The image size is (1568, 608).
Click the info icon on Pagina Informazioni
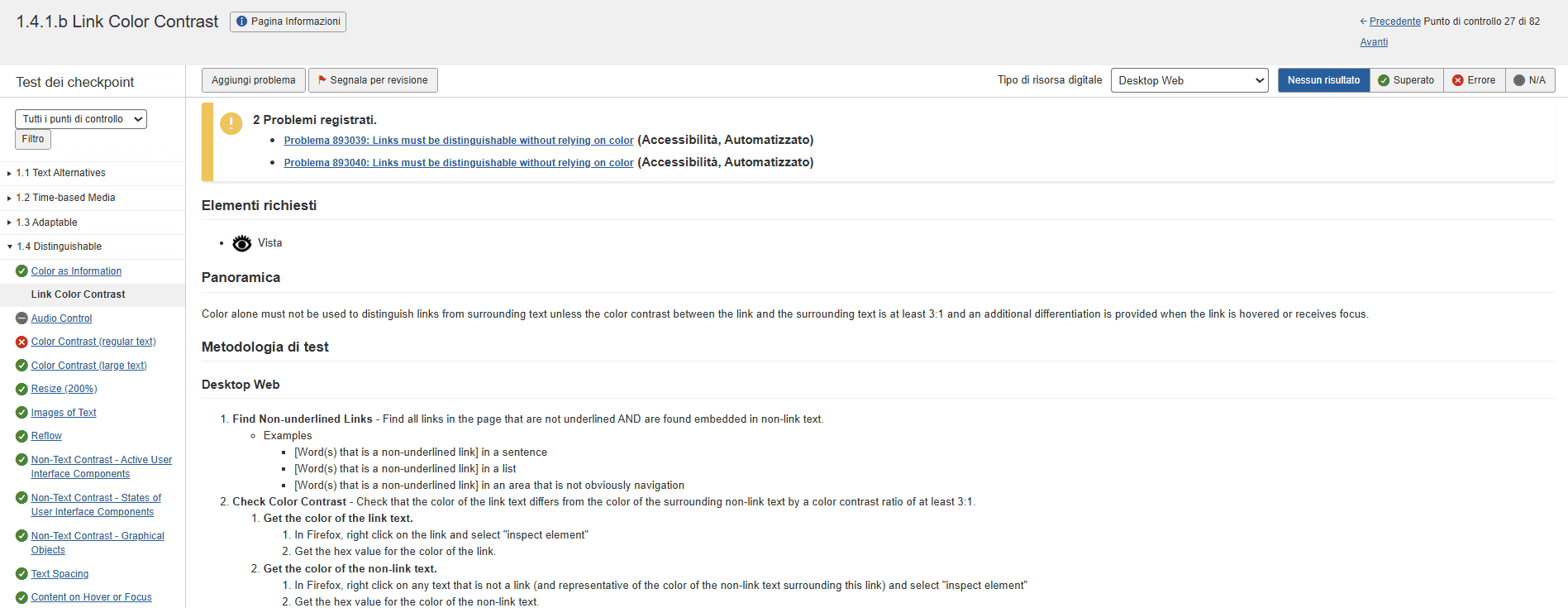pos(241,22)
